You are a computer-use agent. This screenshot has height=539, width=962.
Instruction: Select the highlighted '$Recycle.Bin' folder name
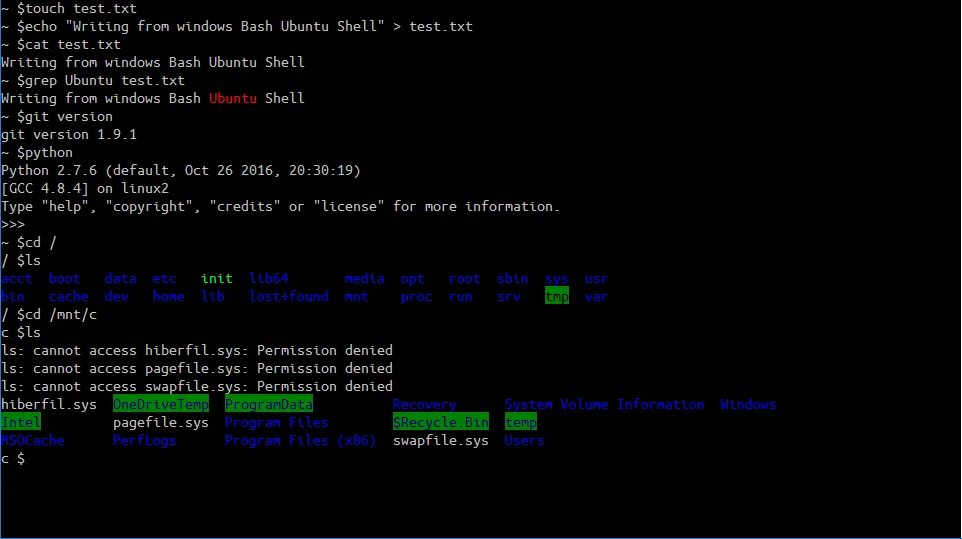[x=441, y=422]
